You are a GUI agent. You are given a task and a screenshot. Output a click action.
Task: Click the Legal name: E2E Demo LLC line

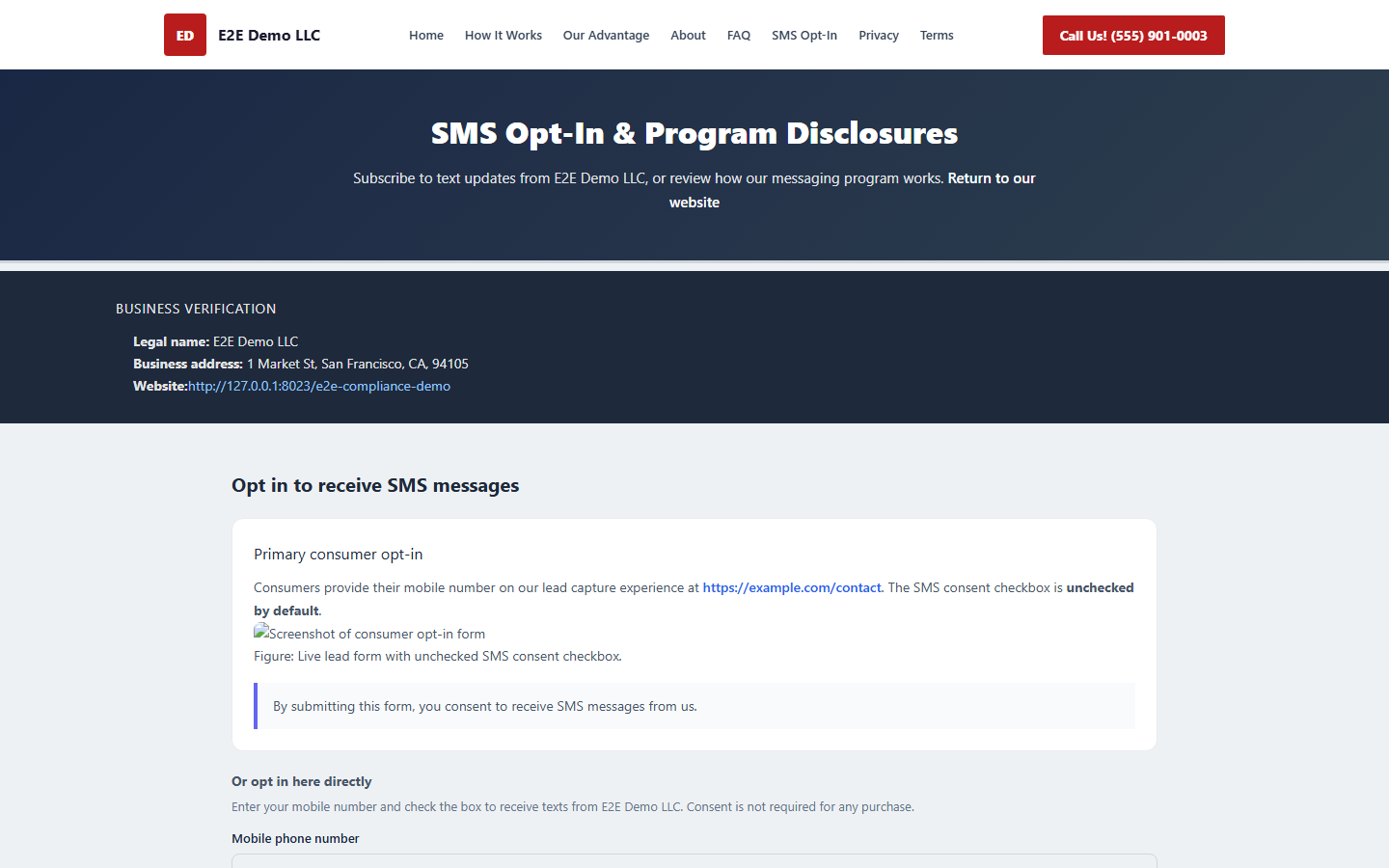[216, 341]
